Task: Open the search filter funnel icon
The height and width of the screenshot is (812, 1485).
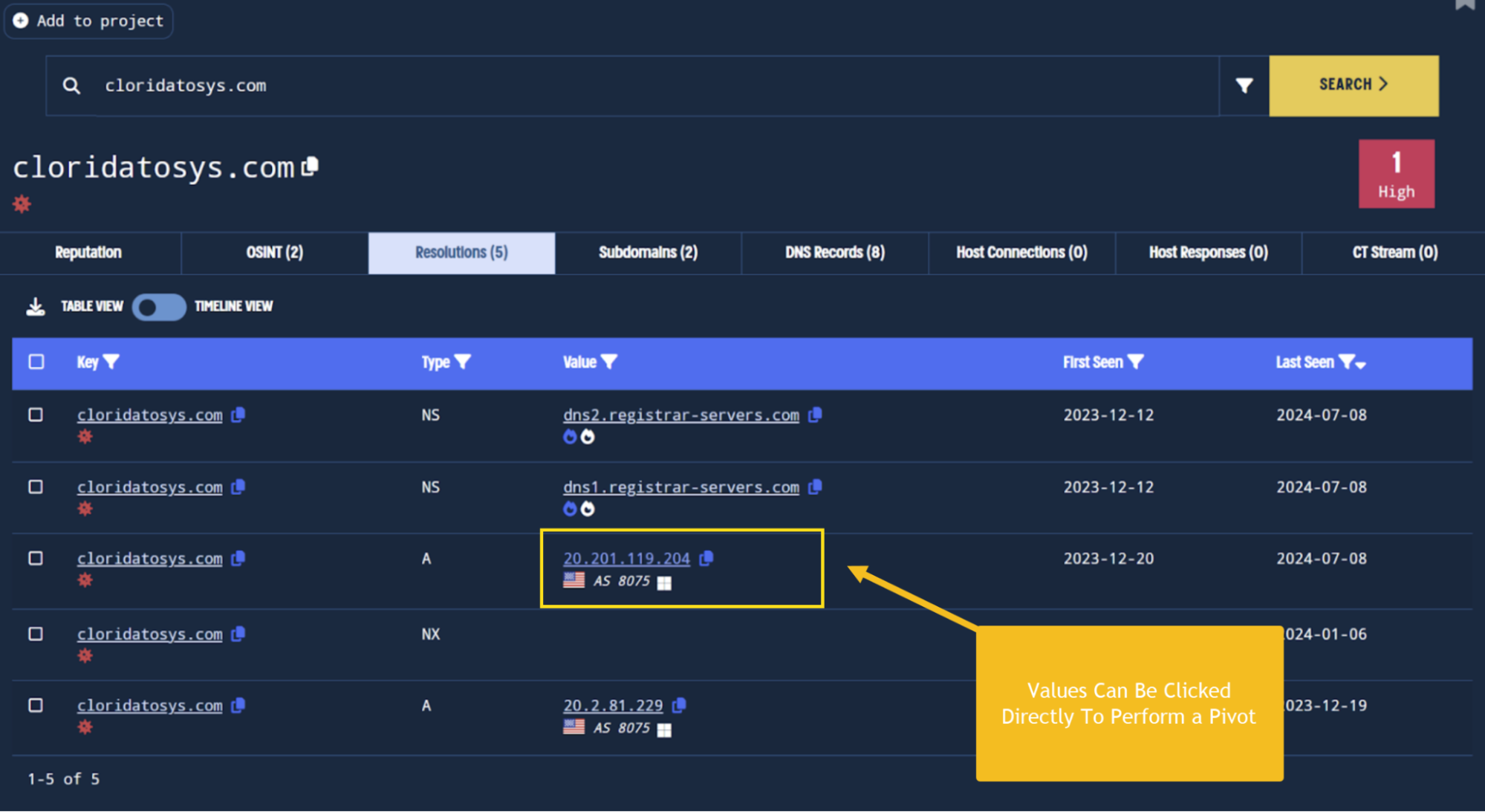Action: (x=1244, y=85)
